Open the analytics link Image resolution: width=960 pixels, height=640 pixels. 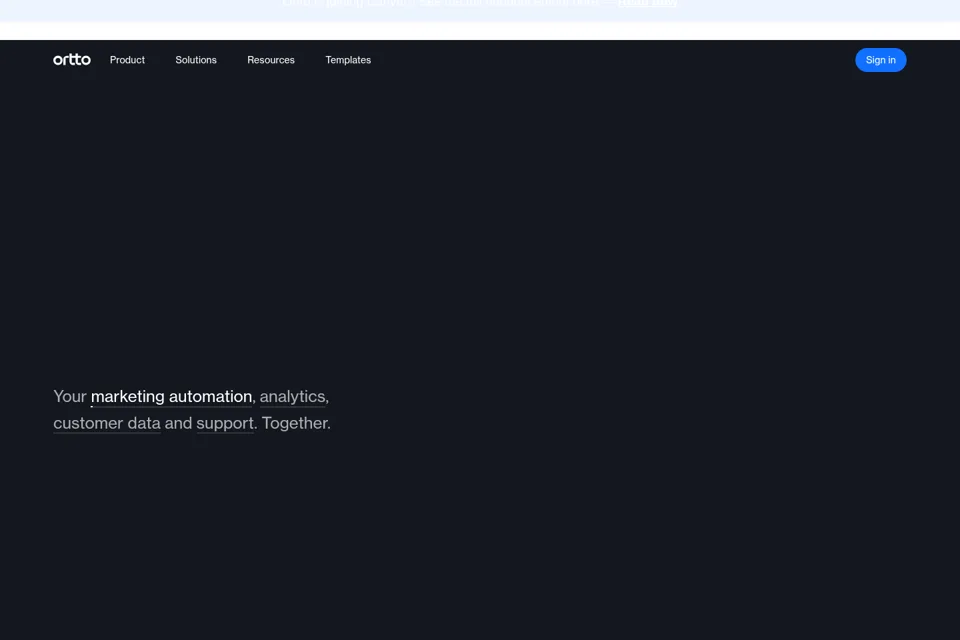293,397
